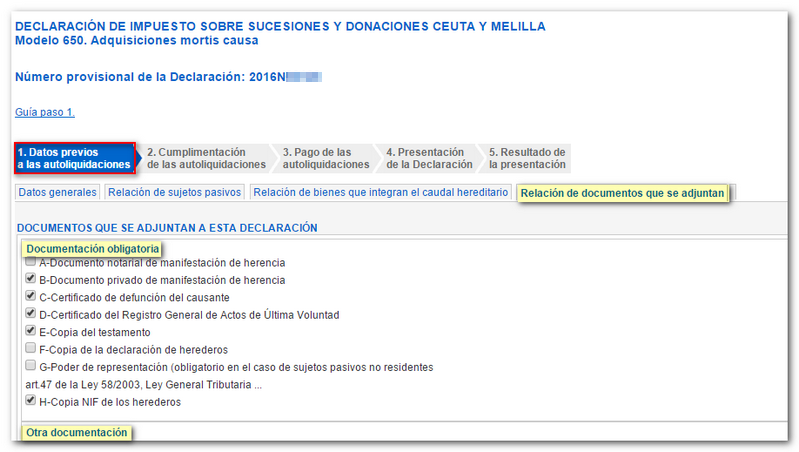The width and height of the screenshot is (799, 452).
Task: Go to step 5 Resultado de la presentación
Action: click(527, 158)
